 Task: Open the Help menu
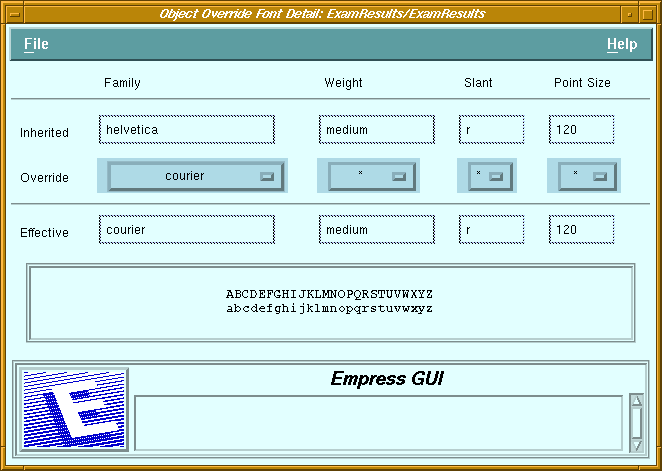point(622,44)
